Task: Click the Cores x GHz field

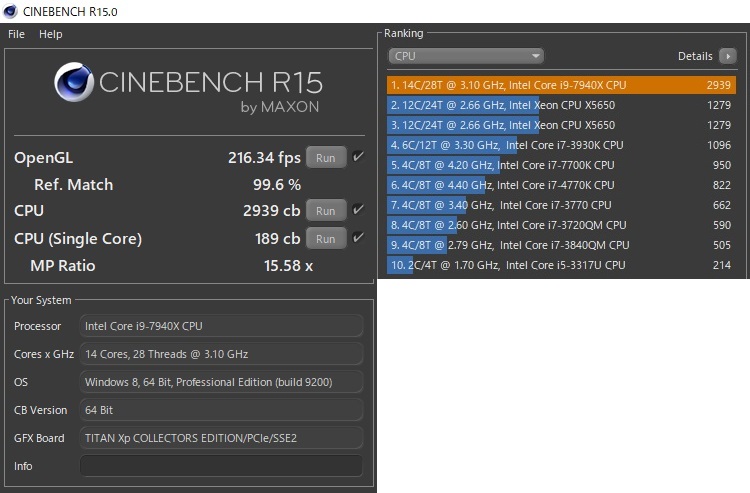Action: 221,354
